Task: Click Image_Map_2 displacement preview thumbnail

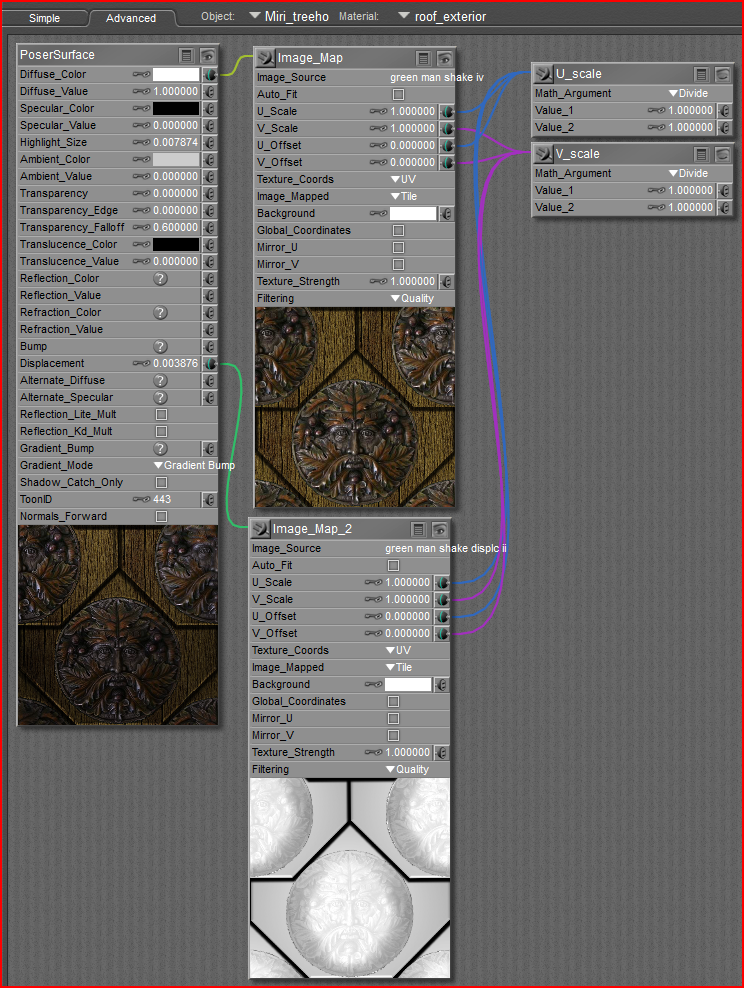Action: coord(350,878)
